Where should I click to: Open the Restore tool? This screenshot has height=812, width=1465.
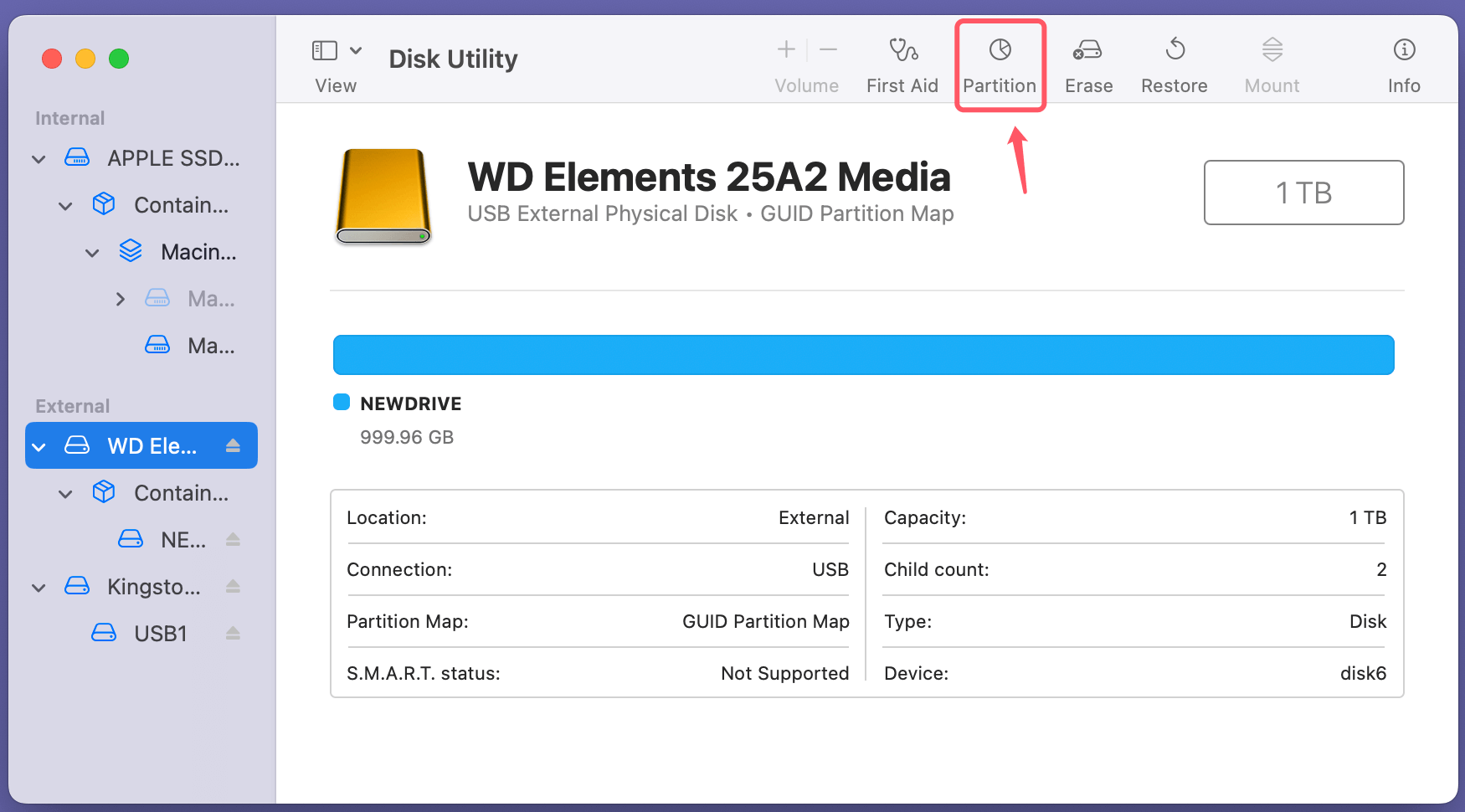[x=1174, y=64]
